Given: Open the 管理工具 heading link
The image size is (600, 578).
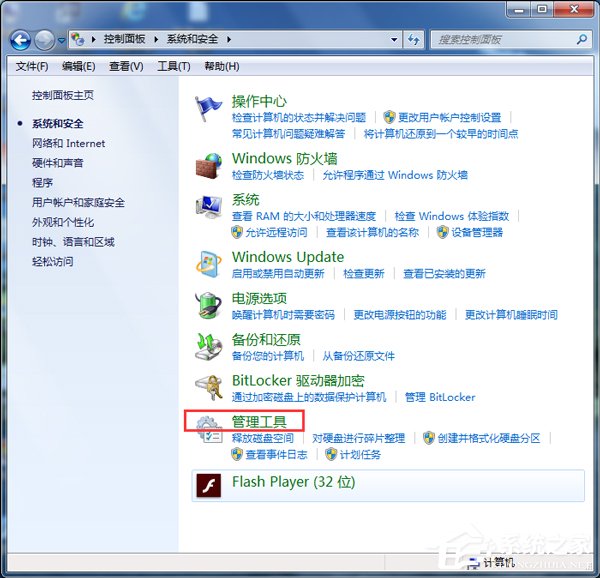Looking at the screenshot, I should coord(259,422).
